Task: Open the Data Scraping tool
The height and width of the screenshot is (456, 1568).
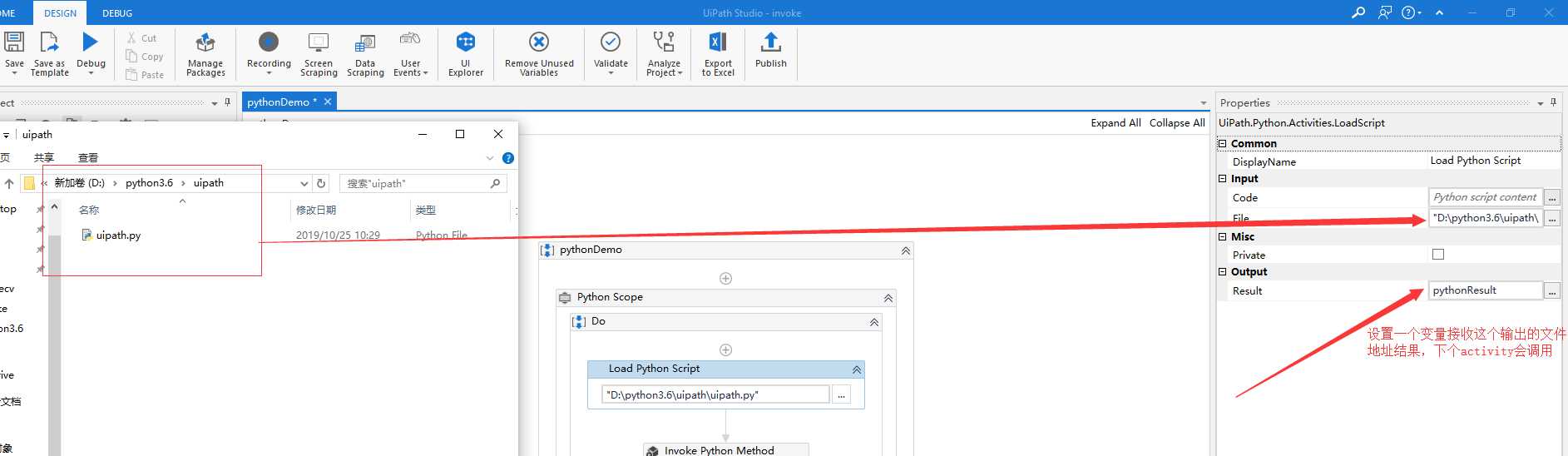Action: click(365, 55)
